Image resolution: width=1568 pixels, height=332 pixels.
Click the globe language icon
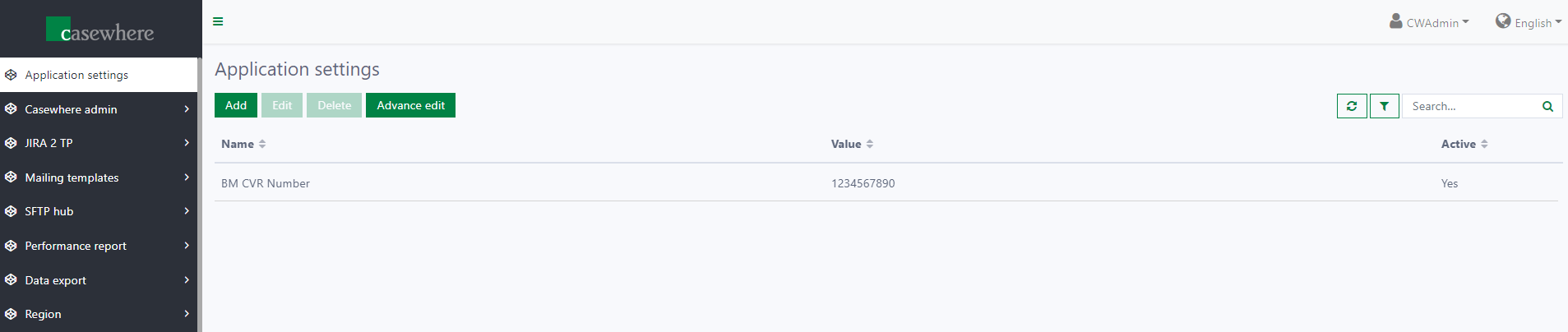coord(1503,21)
